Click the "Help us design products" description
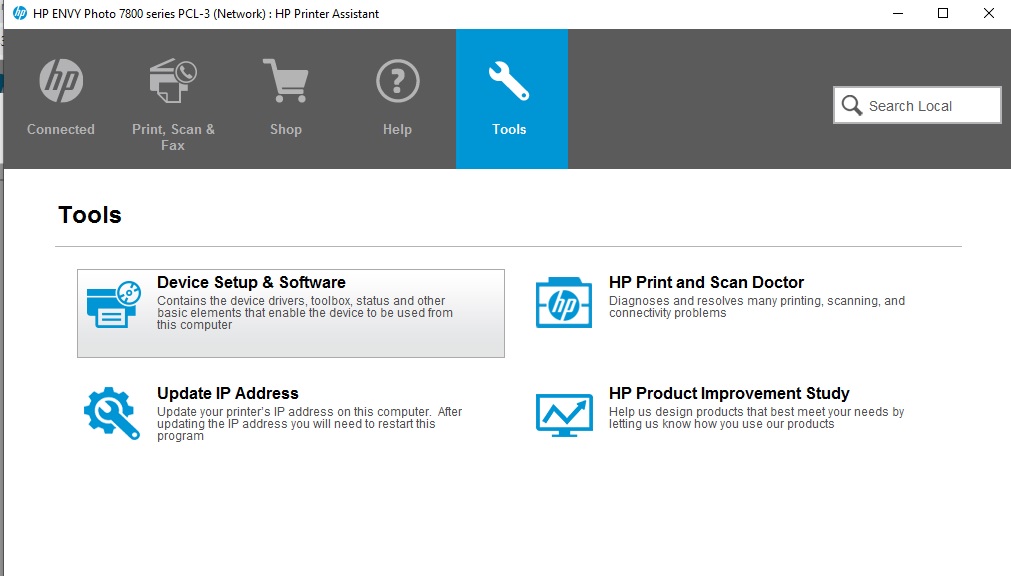The image size is (1011, 576). (x=756, y=418)
